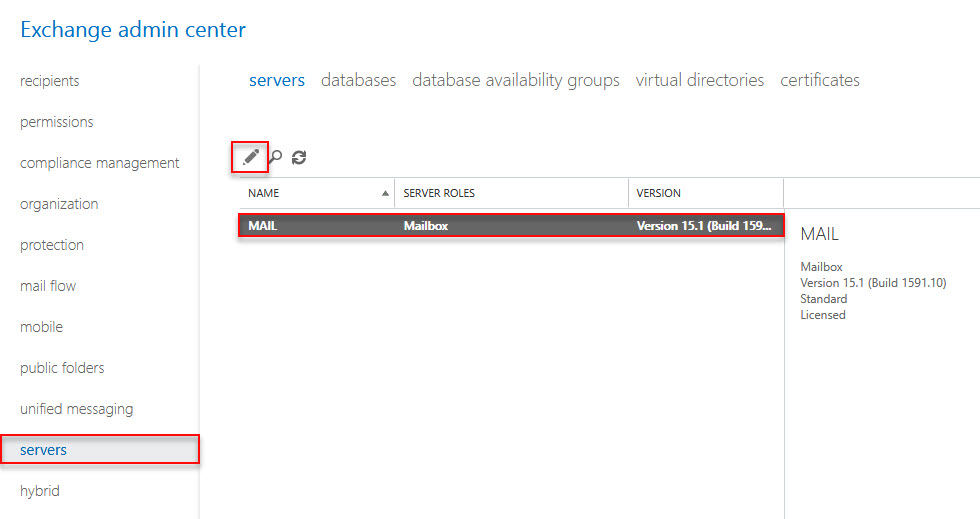Viewport: 980px width, 519px height.
Task: Select the MAIL server name cell
Action: coord(262,226)
